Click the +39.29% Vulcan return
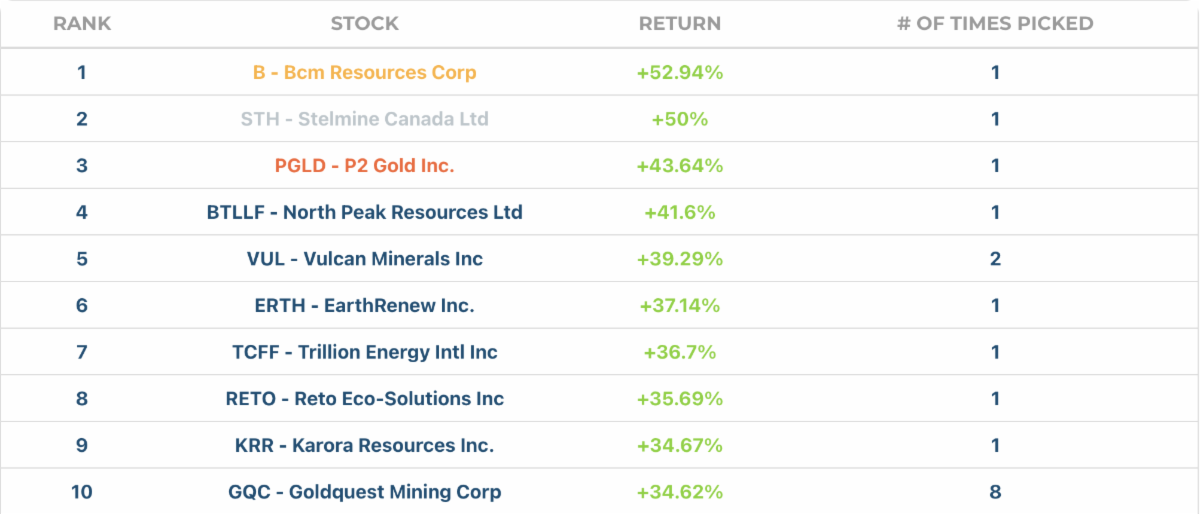 coord(679,259)
